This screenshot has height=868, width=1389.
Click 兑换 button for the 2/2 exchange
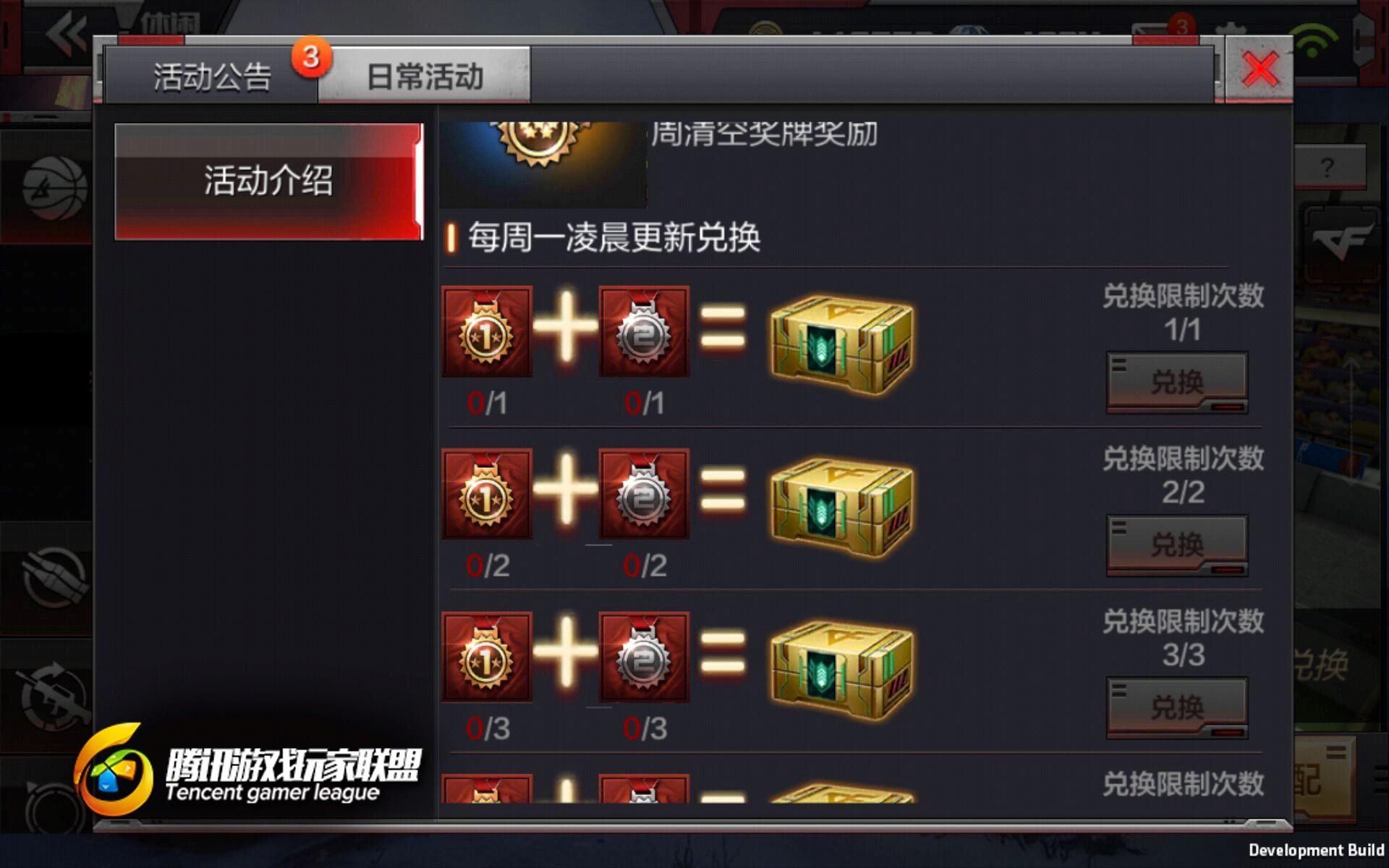click(1177, 545)
